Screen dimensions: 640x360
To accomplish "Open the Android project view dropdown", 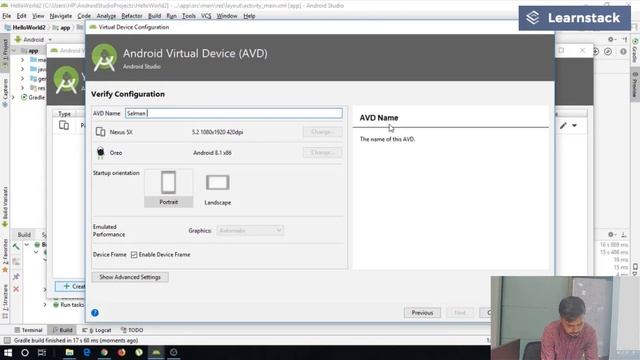I will tap(33, 40).
